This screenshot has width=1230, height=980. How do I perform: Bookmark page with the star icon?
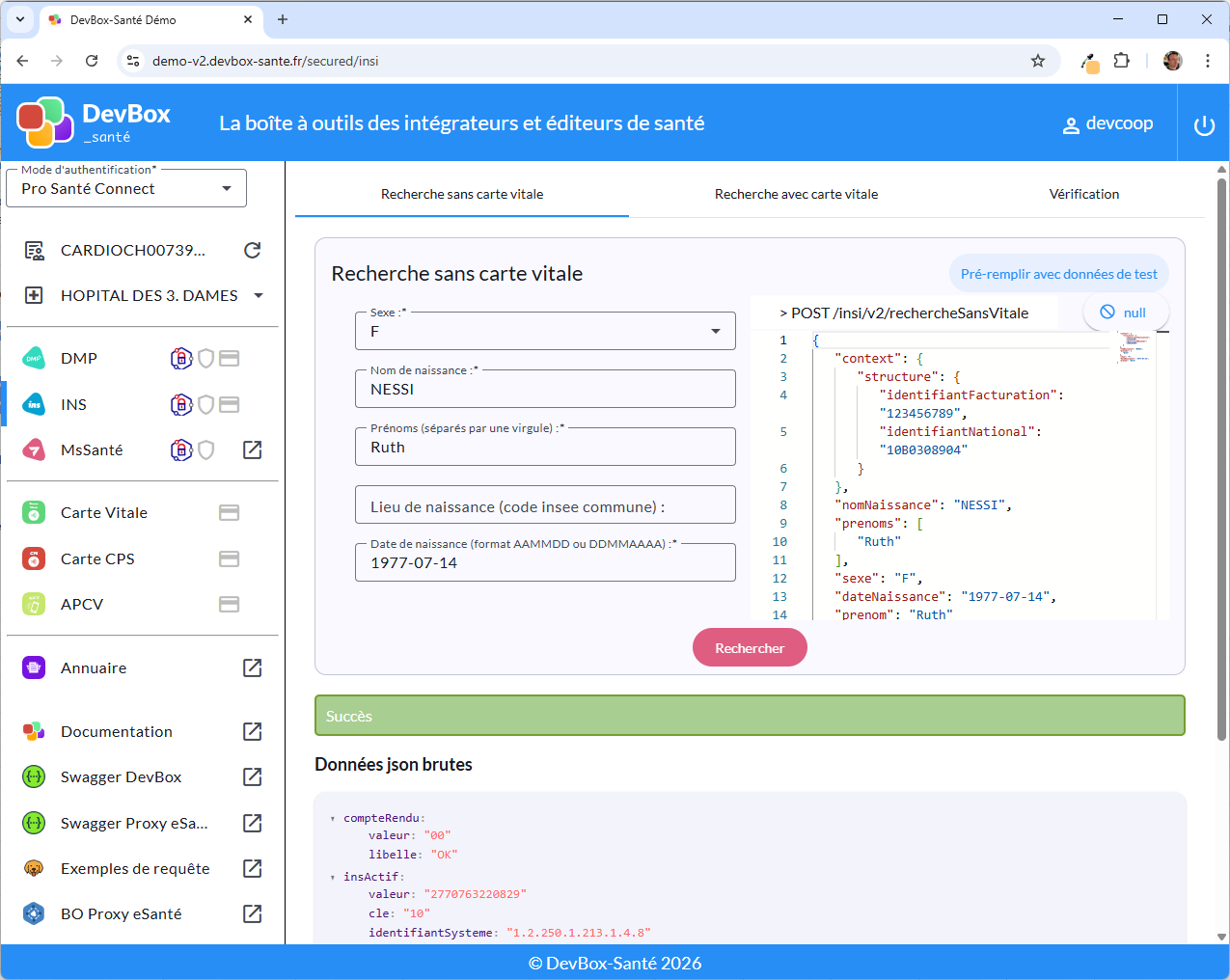1038,61
